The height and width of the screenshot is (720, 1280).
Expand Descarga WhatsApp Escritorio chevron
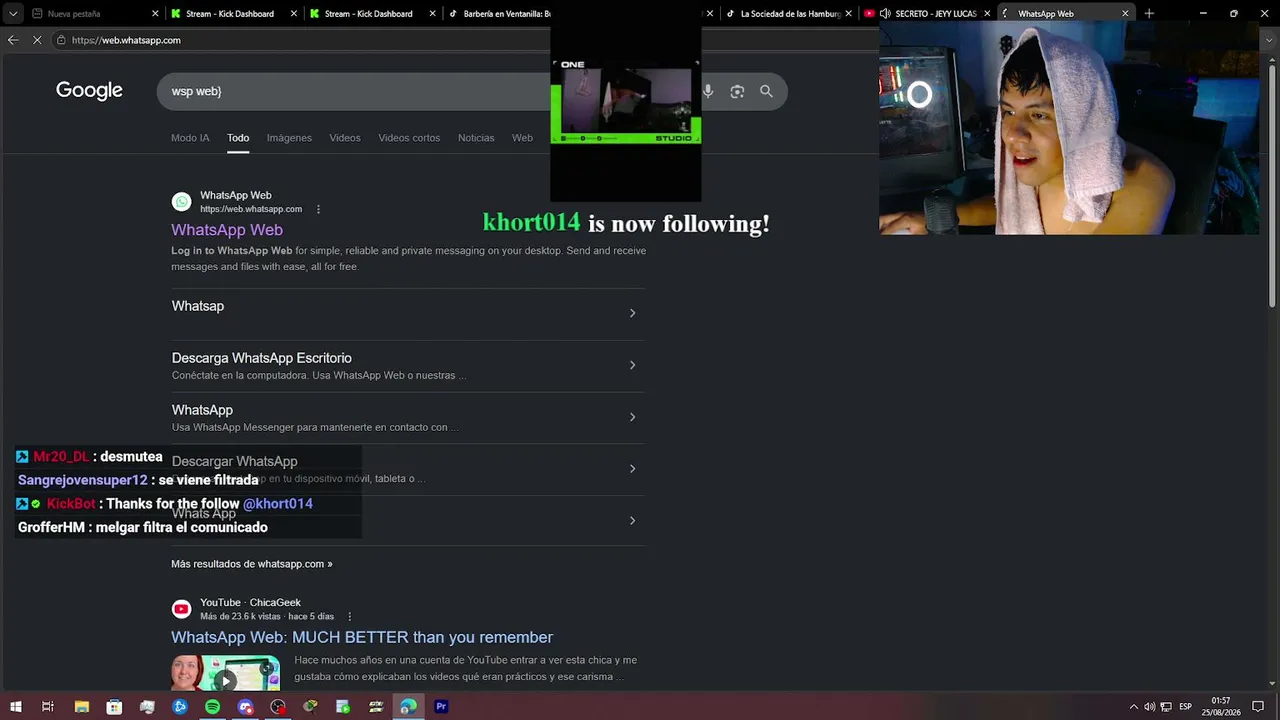coord(632,365)
